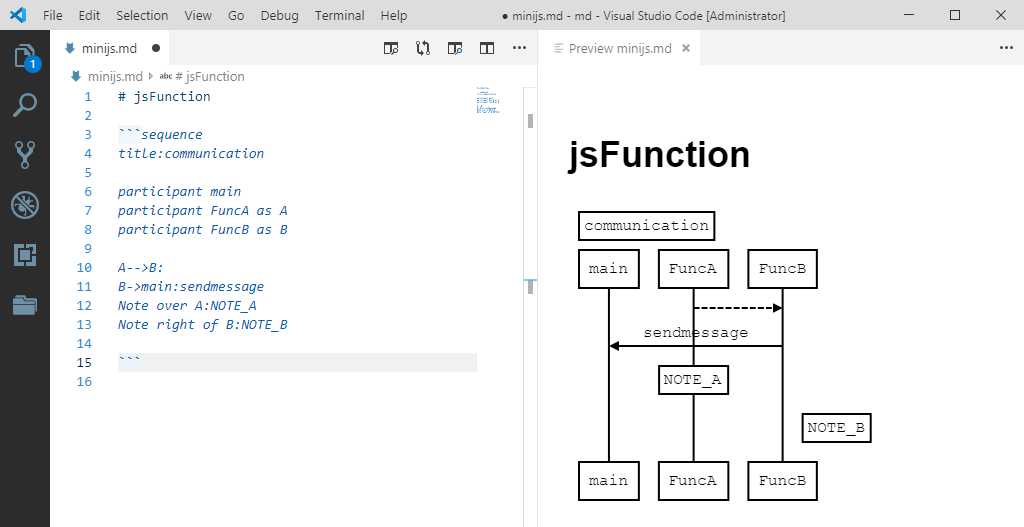1024x527 pixels.
Task: Click the 'participant FuncB as B' line
Action: [203, 230]
